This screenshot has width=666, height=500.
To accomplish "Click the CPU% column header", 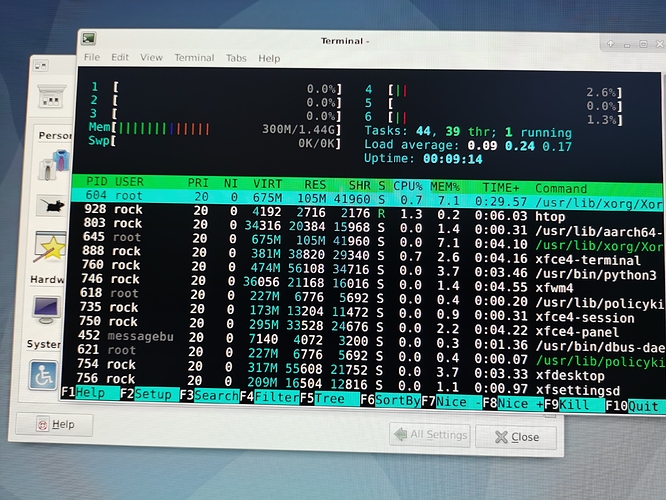I will [x=407, y=186].
